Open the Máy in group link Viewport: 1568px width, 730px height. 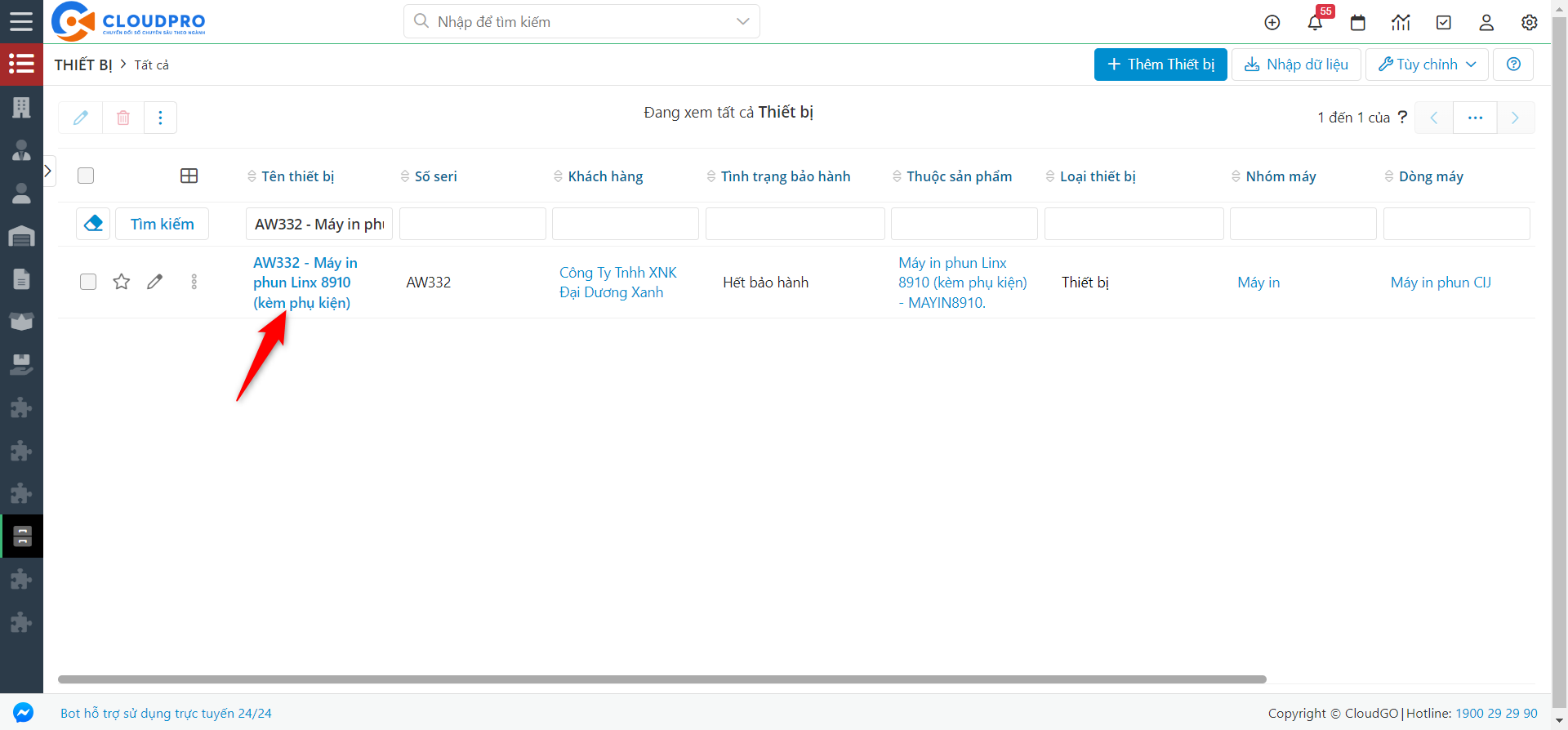[1258, 283]
